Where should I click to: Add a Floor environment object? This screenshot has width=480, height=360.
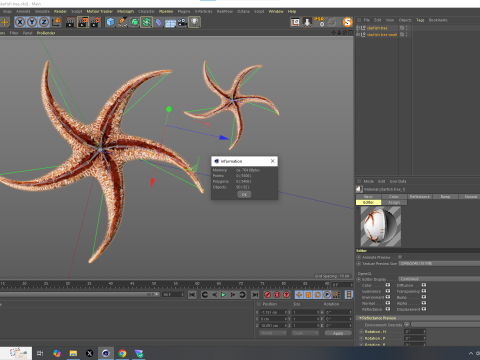[170, 22]
